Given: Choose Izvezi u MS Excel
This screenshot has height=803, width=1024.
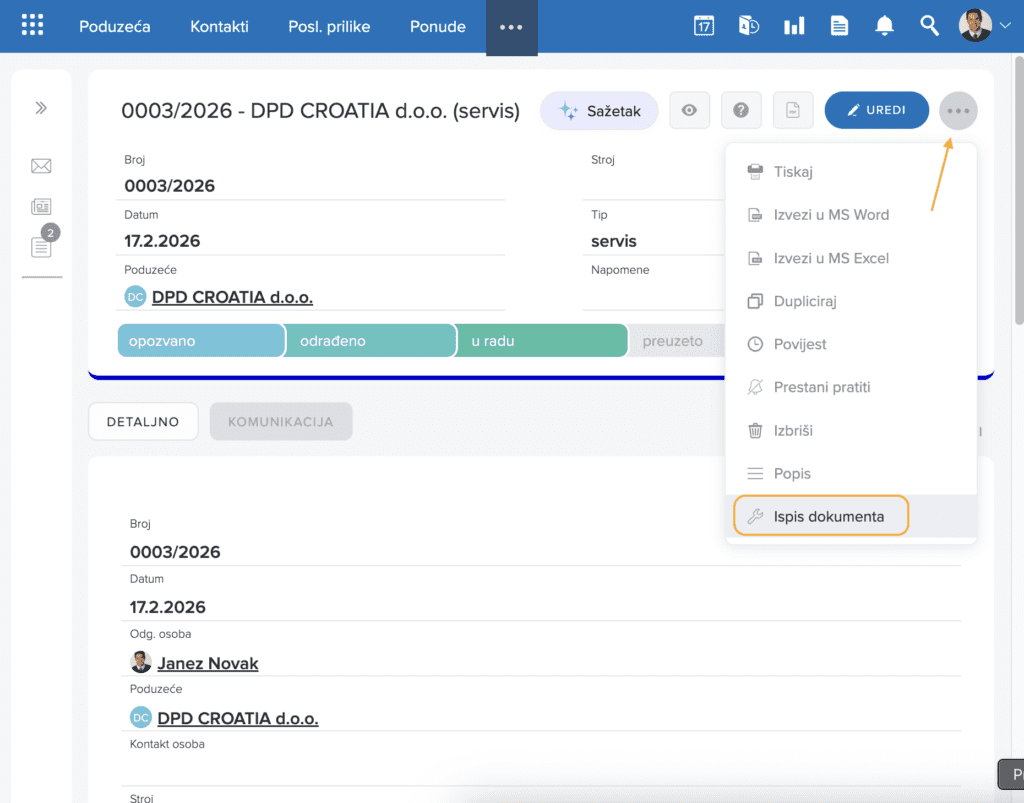Looking at the screenshot, I should click(851, 258).
